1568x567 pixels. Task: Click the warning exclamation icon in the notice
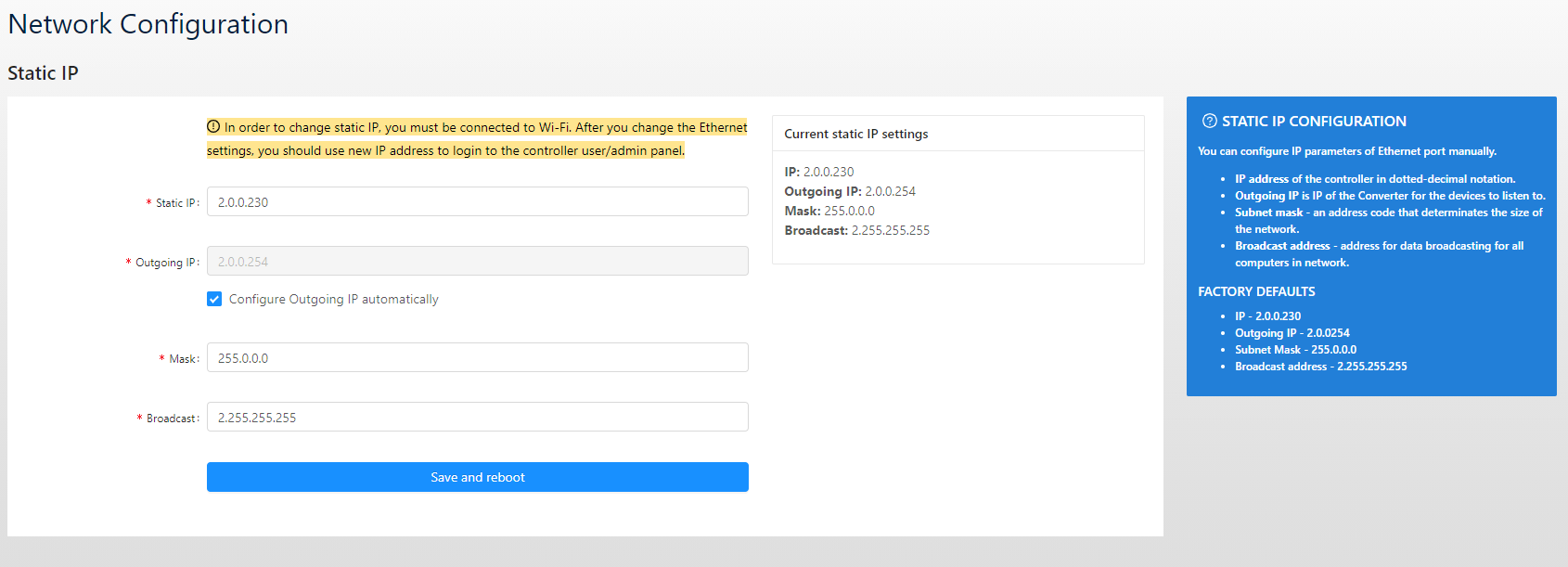point(213,127)
